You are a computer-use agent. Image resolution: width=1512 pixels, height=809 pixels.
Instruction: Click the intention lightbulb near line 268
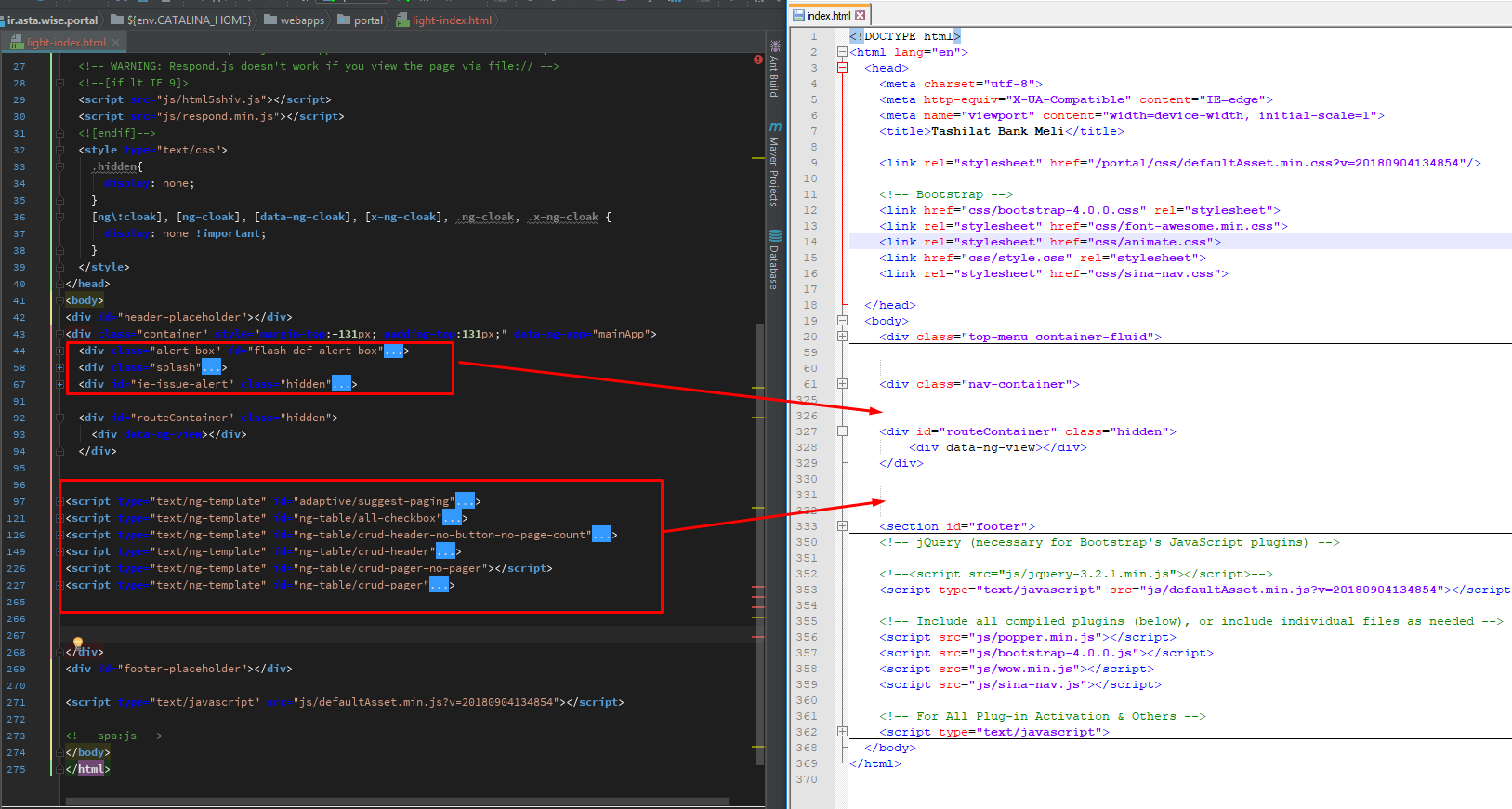(x=78, y=643)
